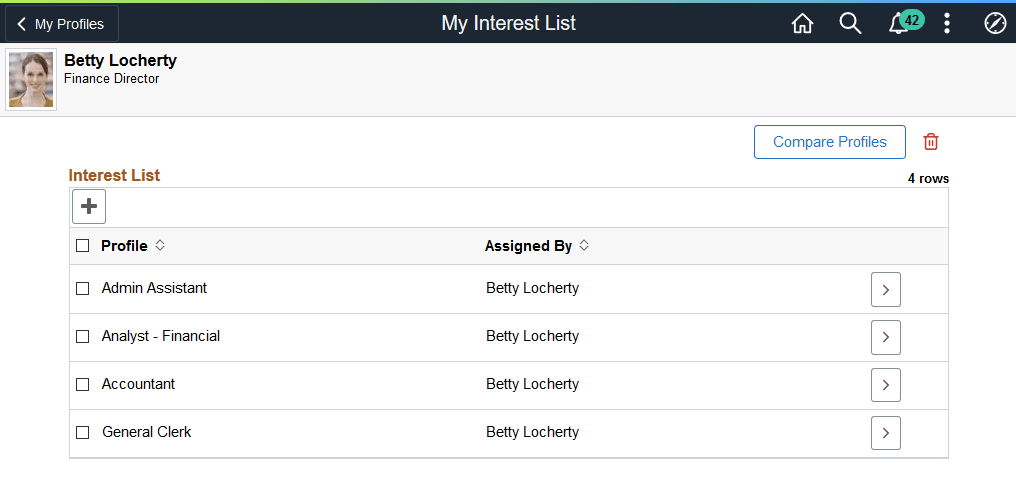Mark the General Clerk checkbox
Image resolution: width=1016 pixels, height=482 pixels.
83,433
